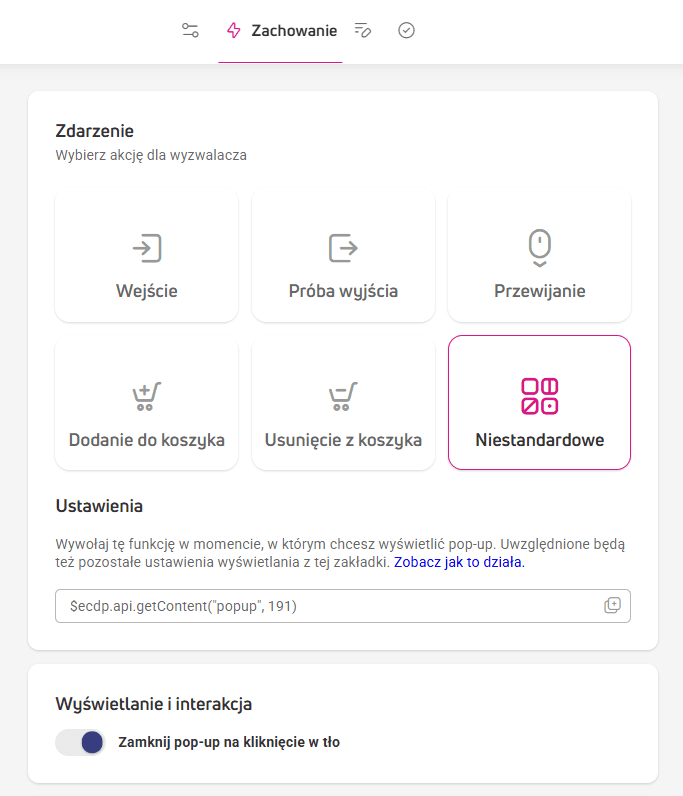Select the Zachowanie tab

[x=280, y=31]
